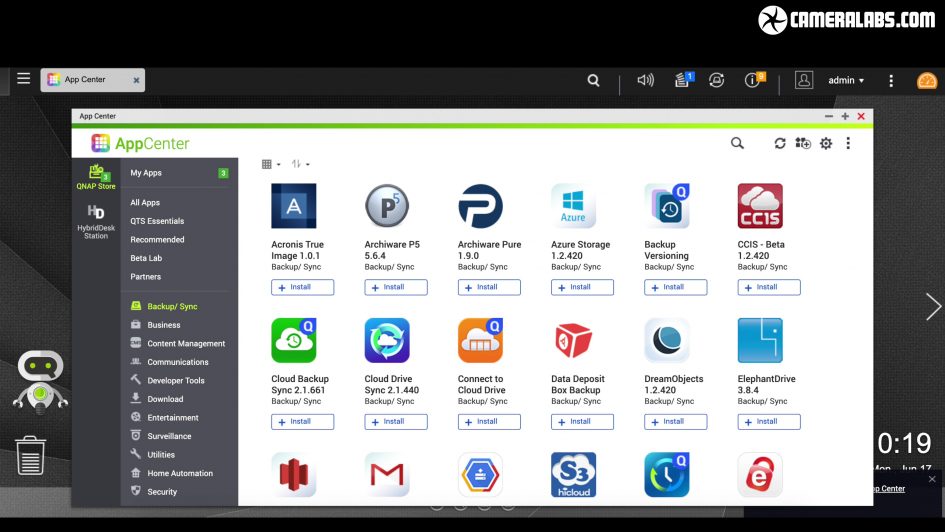Image resolution: width=945 pixels, height=532 pixels.
Task: Install Azure Storage 1.2.420
Action: 582,287
